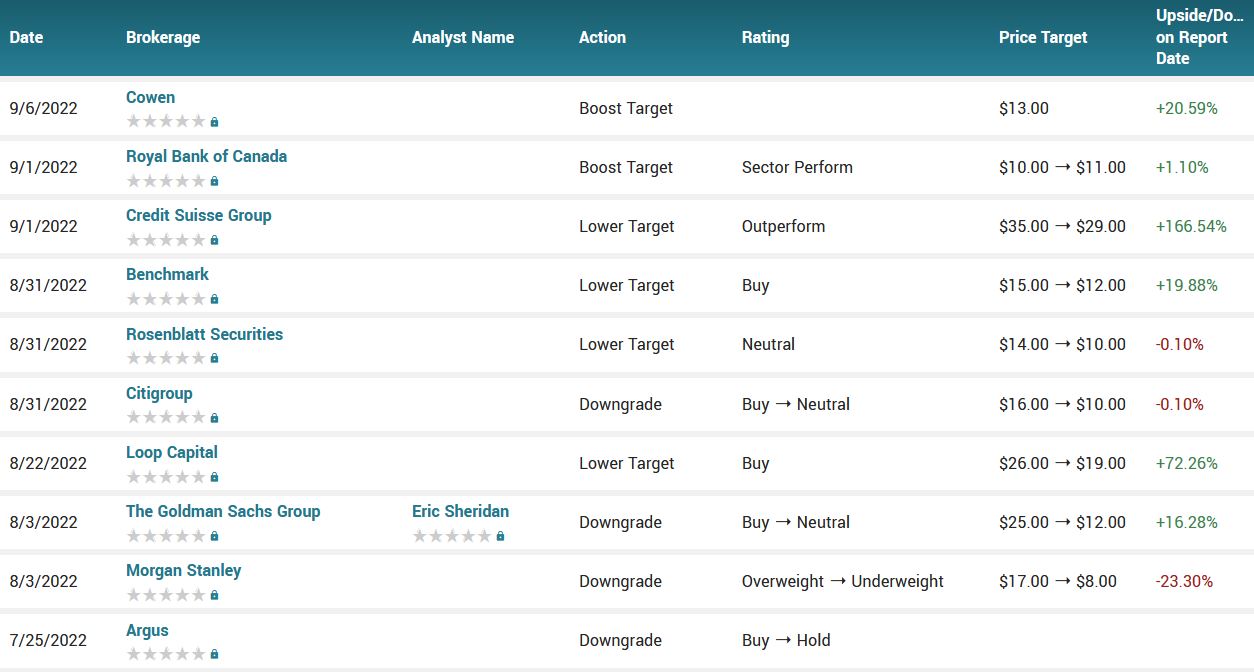
Task: Click the +72.26% upside value
Action: pyautogui.click(x=1187, y=463)
